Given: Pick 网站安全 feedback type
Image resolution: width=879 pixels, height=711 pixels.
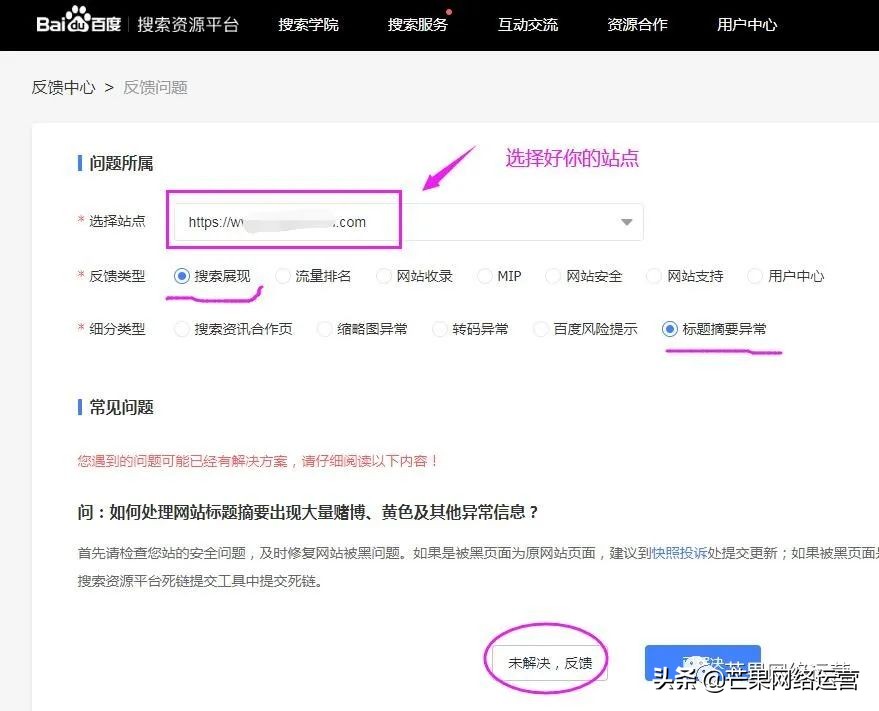Looking at the screenshot, I should coord(553,276).
